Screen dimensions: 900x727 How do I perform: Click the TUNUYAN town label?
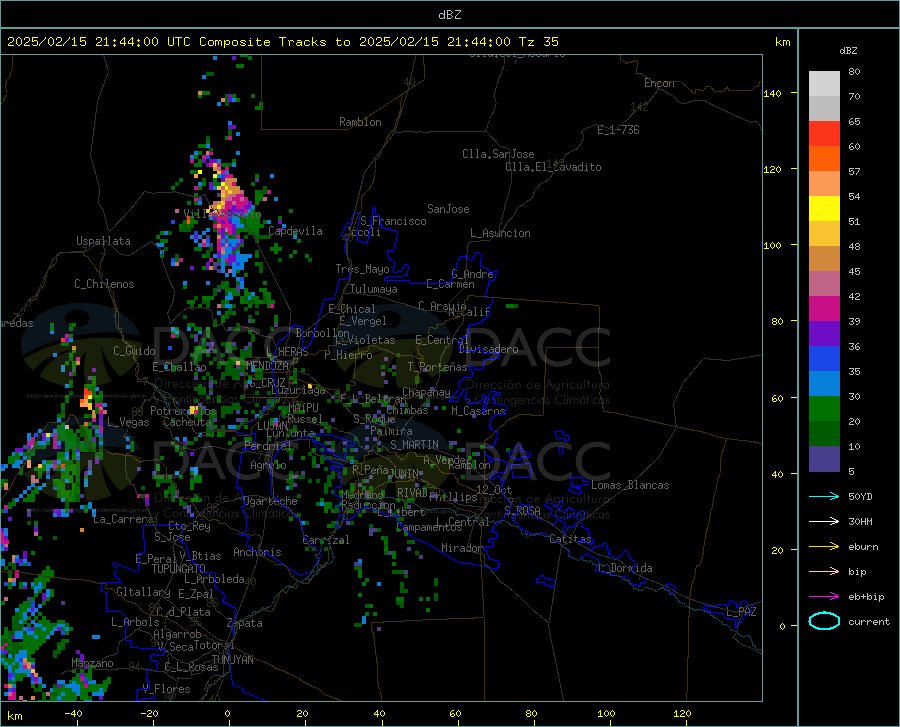click(232, 660)
